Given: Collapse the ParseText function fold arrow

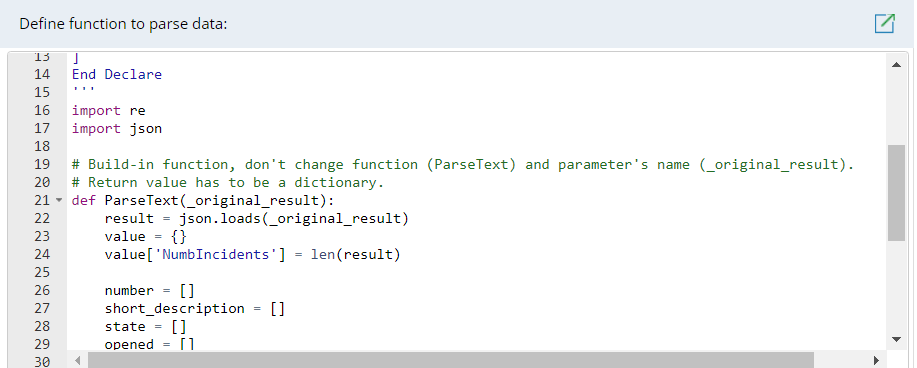Looking at the screenshot, I should 58,201.
